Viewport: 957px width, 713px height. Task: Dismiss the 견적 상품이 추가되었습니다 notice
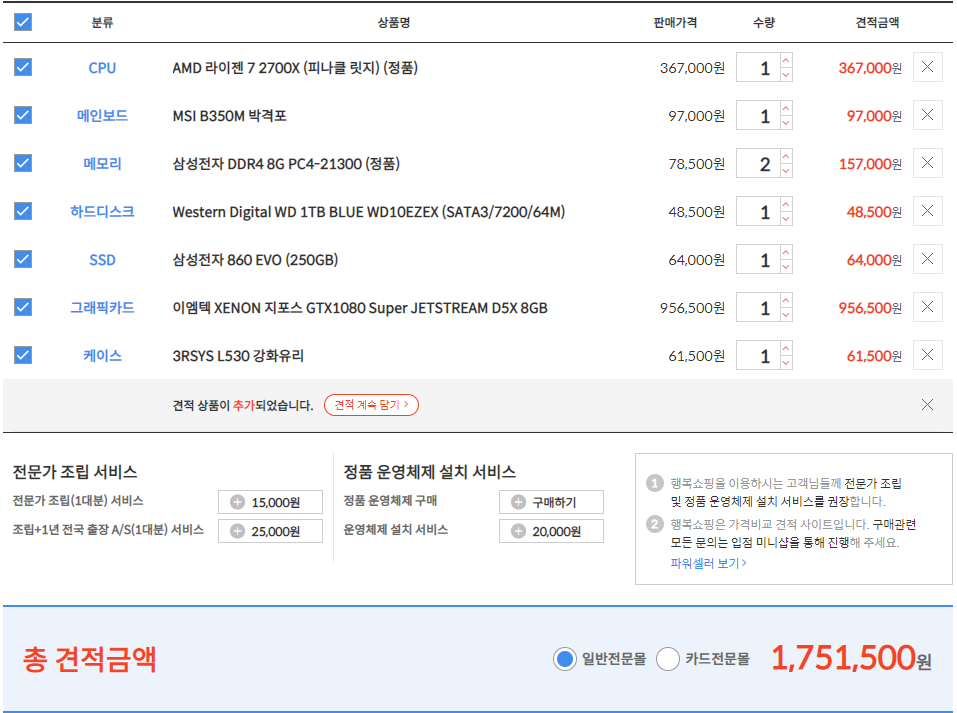pyautogui.click(x=927, y=405)
